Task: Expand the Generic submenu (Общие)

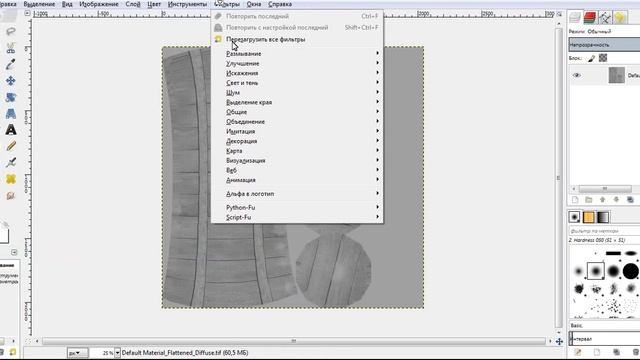Action: pos(297,112)
